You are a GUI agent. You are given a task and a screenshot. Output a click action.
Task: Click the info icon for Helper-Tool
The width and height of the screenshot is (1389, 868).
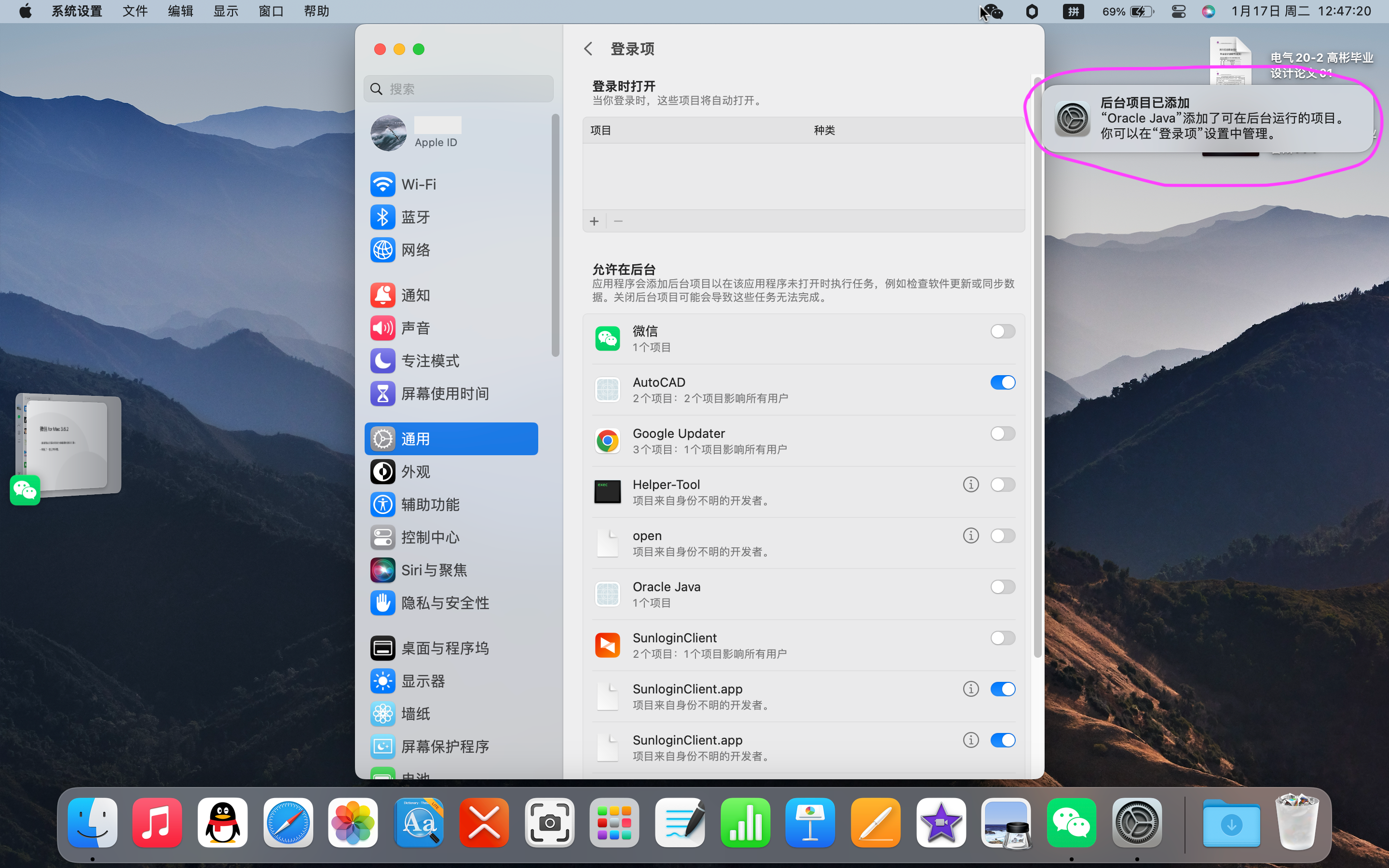pyautogui.click(x=970, y=485)
